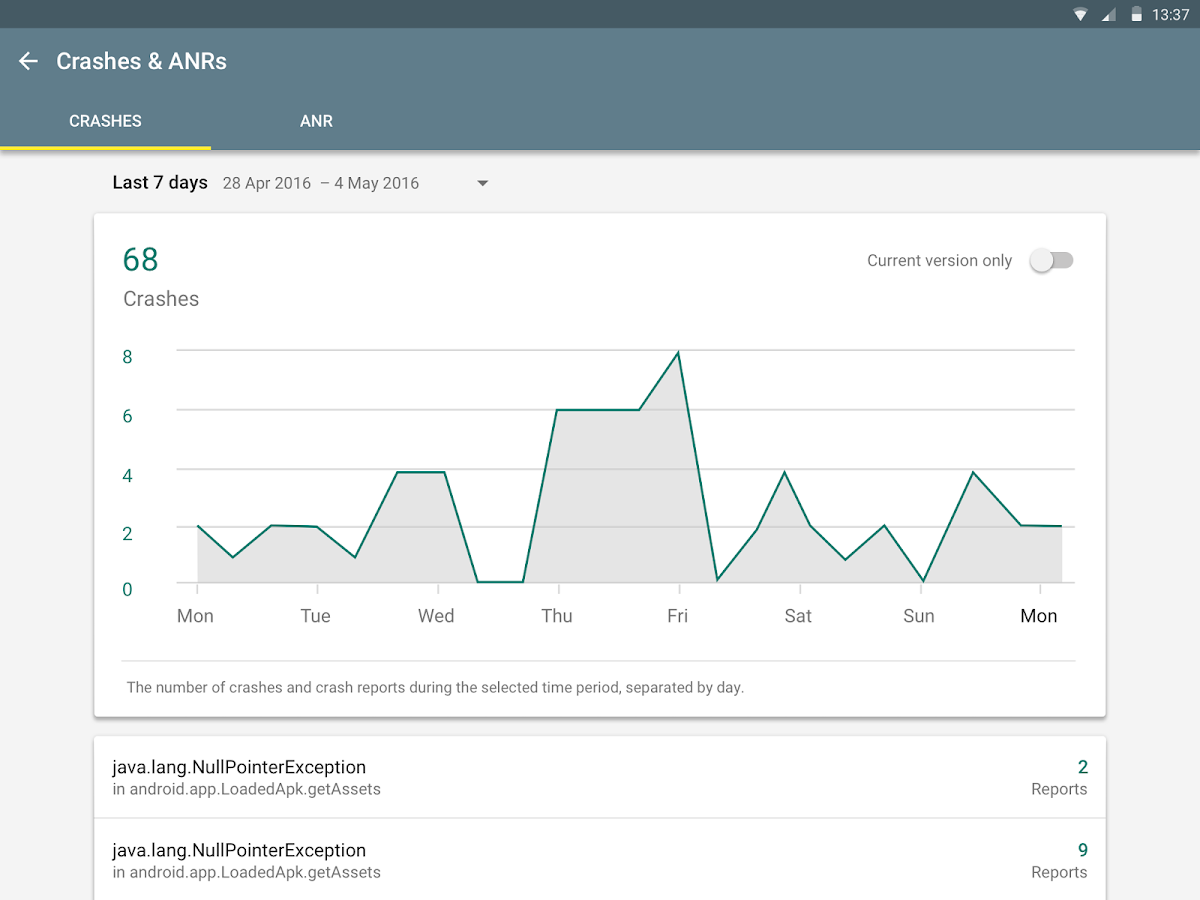This screenshot has width=1200, height=900.
Task: Tap the 9 Reports count
Action: click(1081, 851)
